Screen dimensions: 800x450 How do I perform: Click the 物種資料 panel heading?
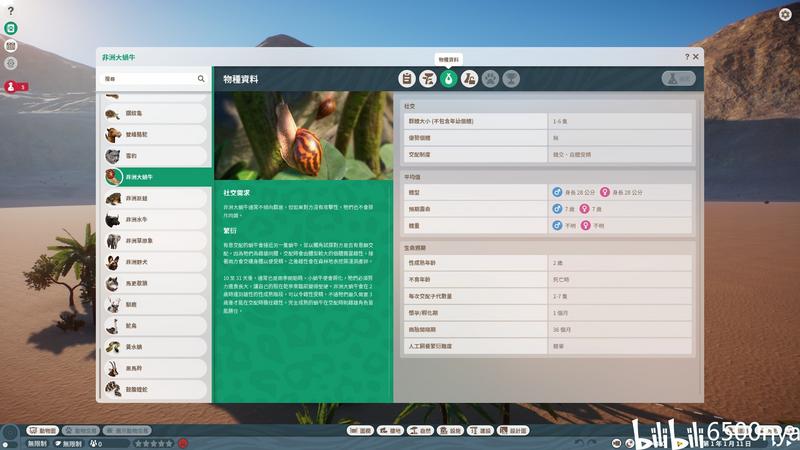(241, 79)
